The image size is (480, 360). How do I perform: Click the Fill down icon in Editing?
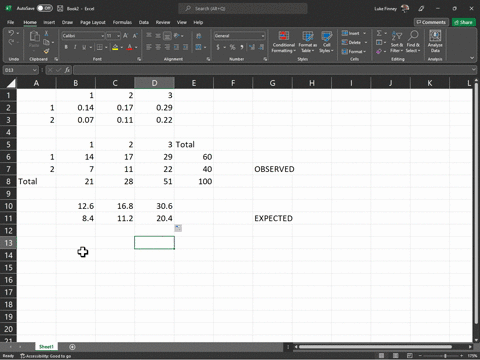pyautogui.click(x=379, y=42)
